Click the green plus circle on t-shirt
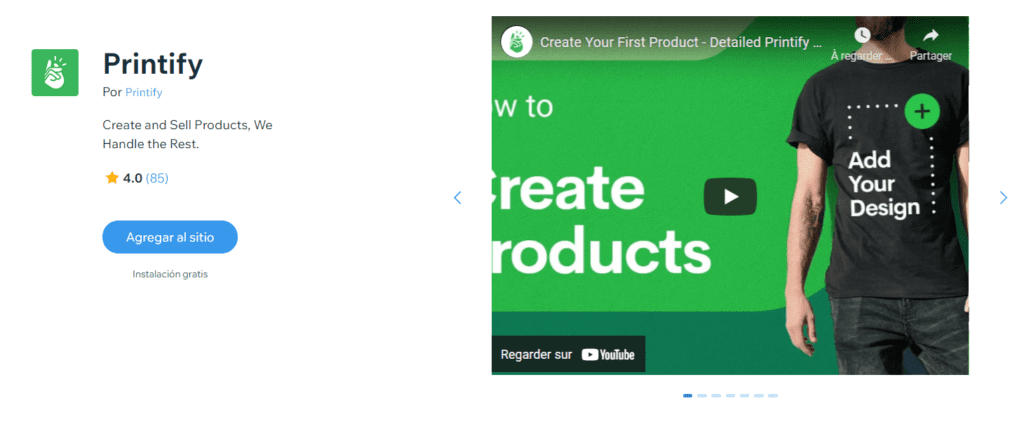The image size is (1024, 422). tap(921, 111)
